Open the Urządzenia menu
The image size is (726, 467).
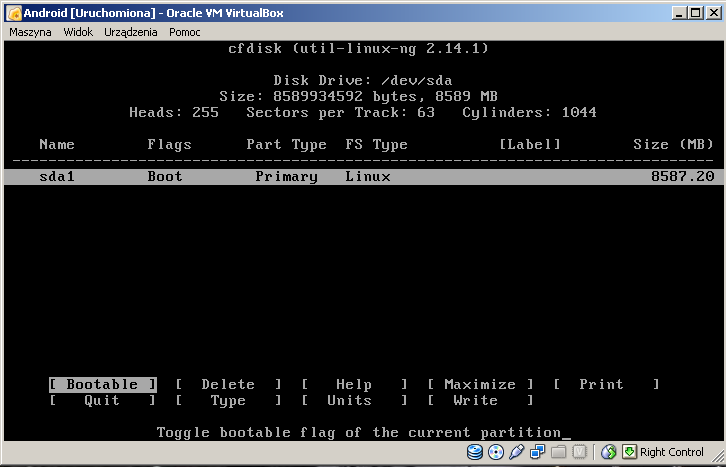(131, 32)
